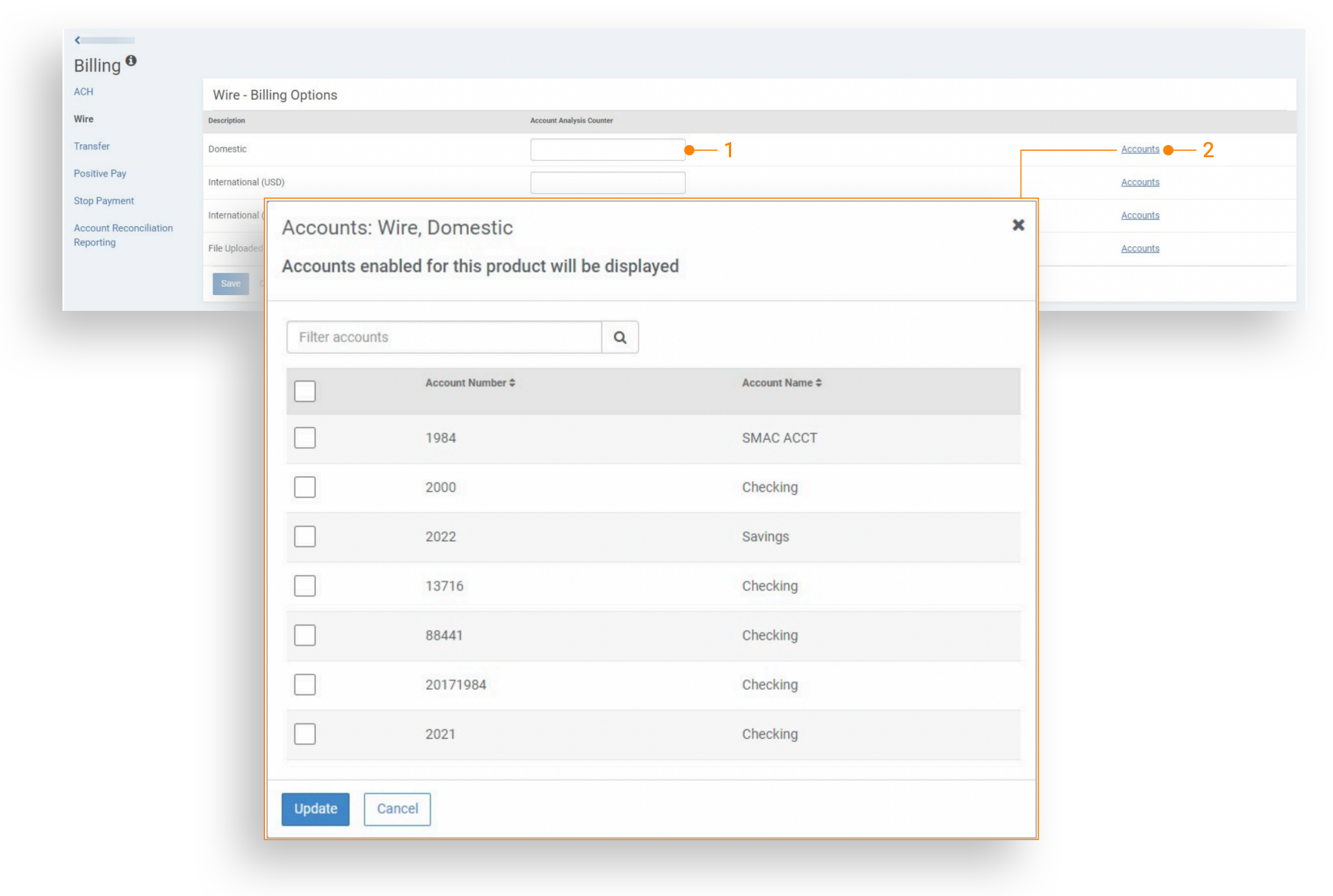Click the Billing info icon
The image size is (1333, 896).
(131, 61)
